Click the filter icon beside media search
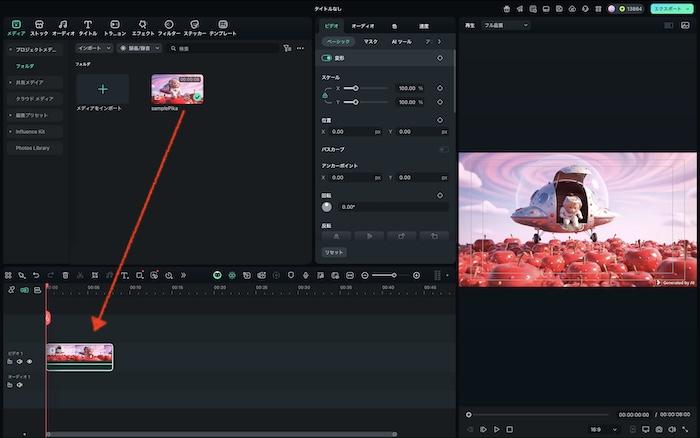This screenshot has height=438, width=700. [287, 47]
